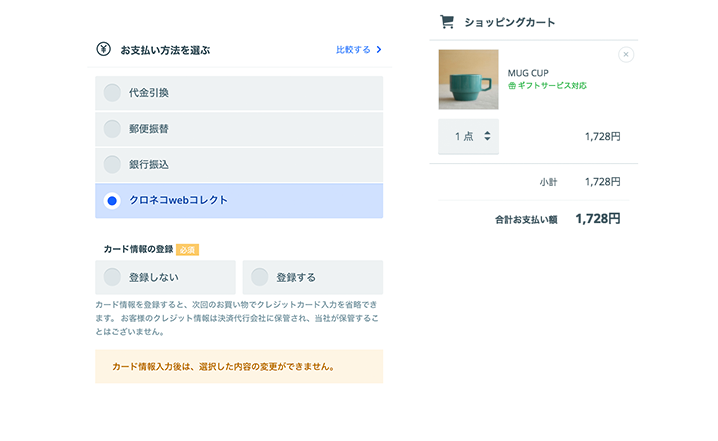Click the yen icon beside お支払い方法を選ぶ
This screenshot has height=441, width=718.
(x=103, y=49)
